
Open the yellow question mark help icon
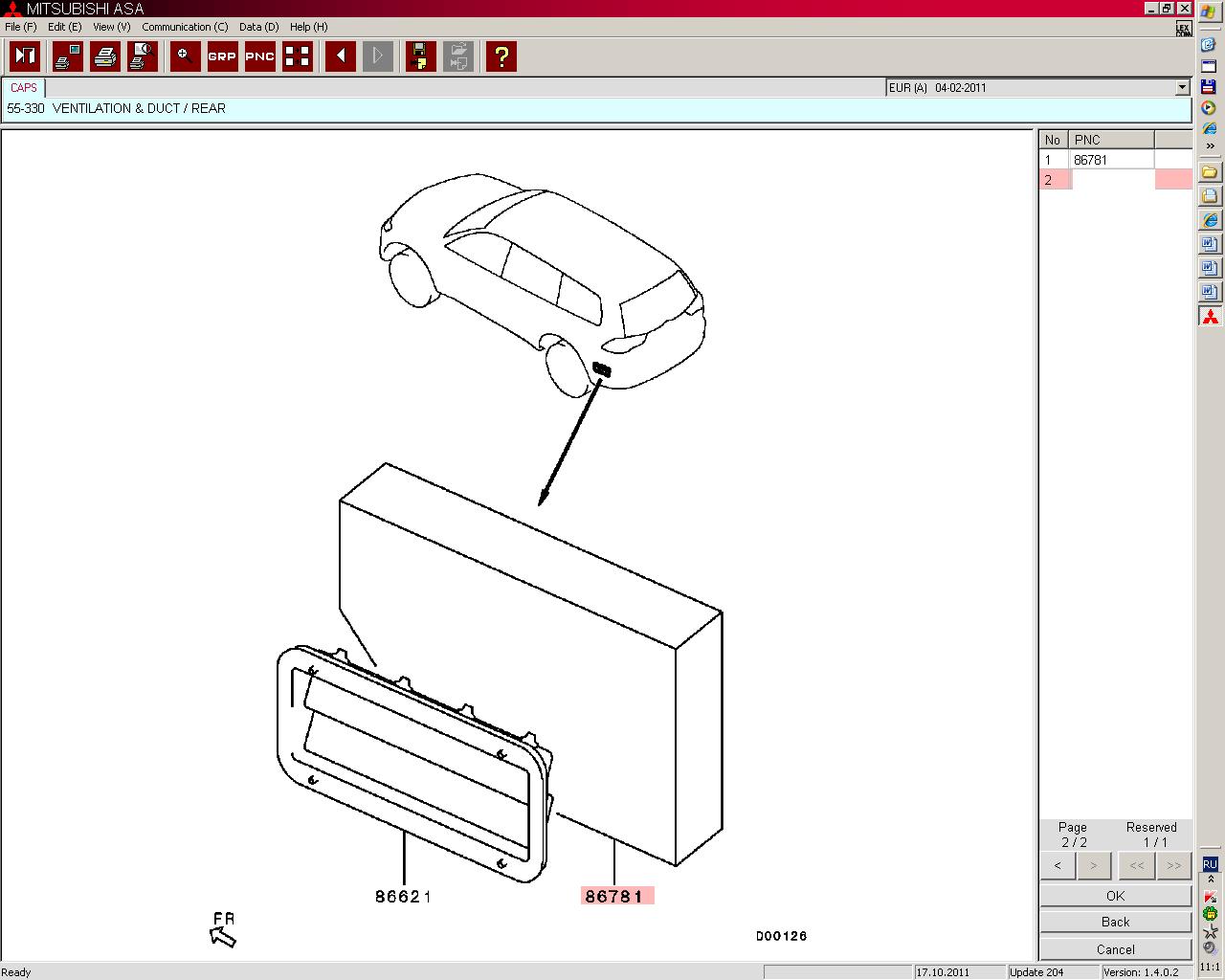(x=501, y=56)
